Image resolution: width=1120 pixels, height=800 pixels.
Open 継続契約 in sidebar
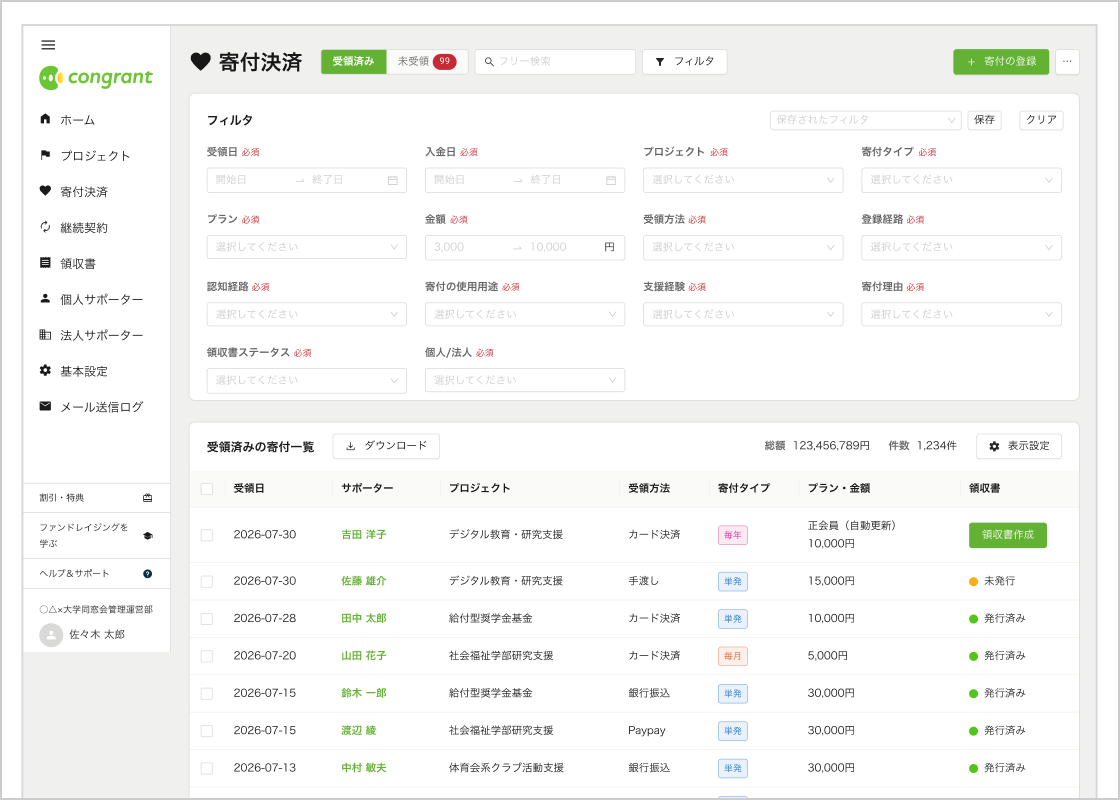tap(84, 227)
